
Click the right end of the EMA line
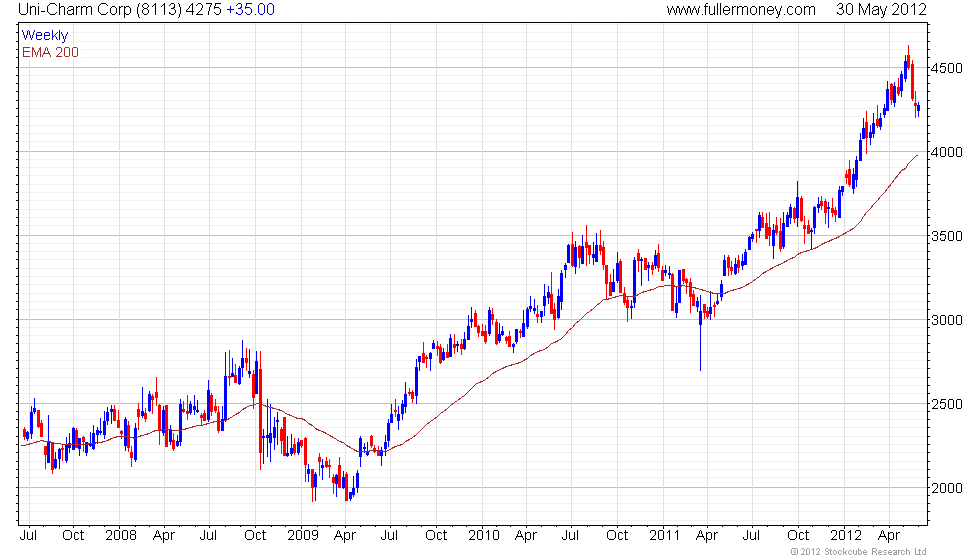coord(916,155)
